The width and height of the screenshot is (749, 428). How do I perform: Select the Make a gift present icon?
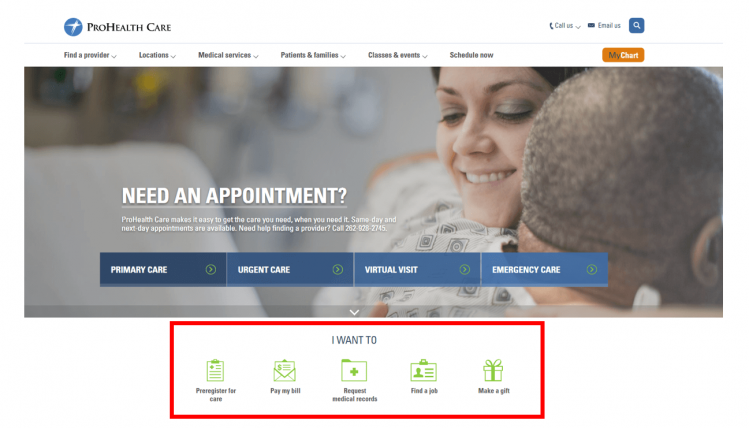(x=493, y=370)
